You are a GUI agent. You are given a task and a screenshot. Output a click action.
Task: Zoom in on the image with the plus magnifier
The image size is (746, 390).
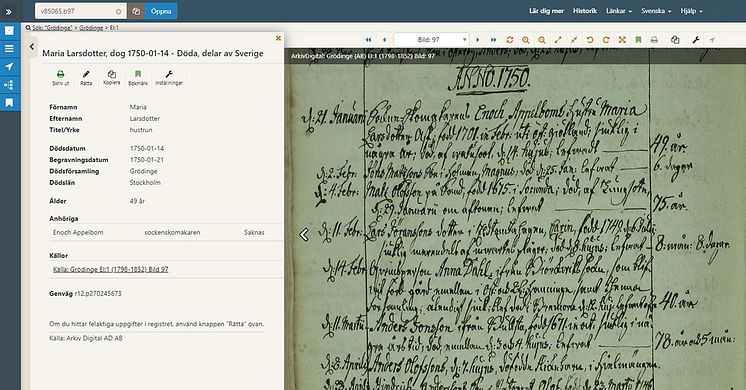526,40
